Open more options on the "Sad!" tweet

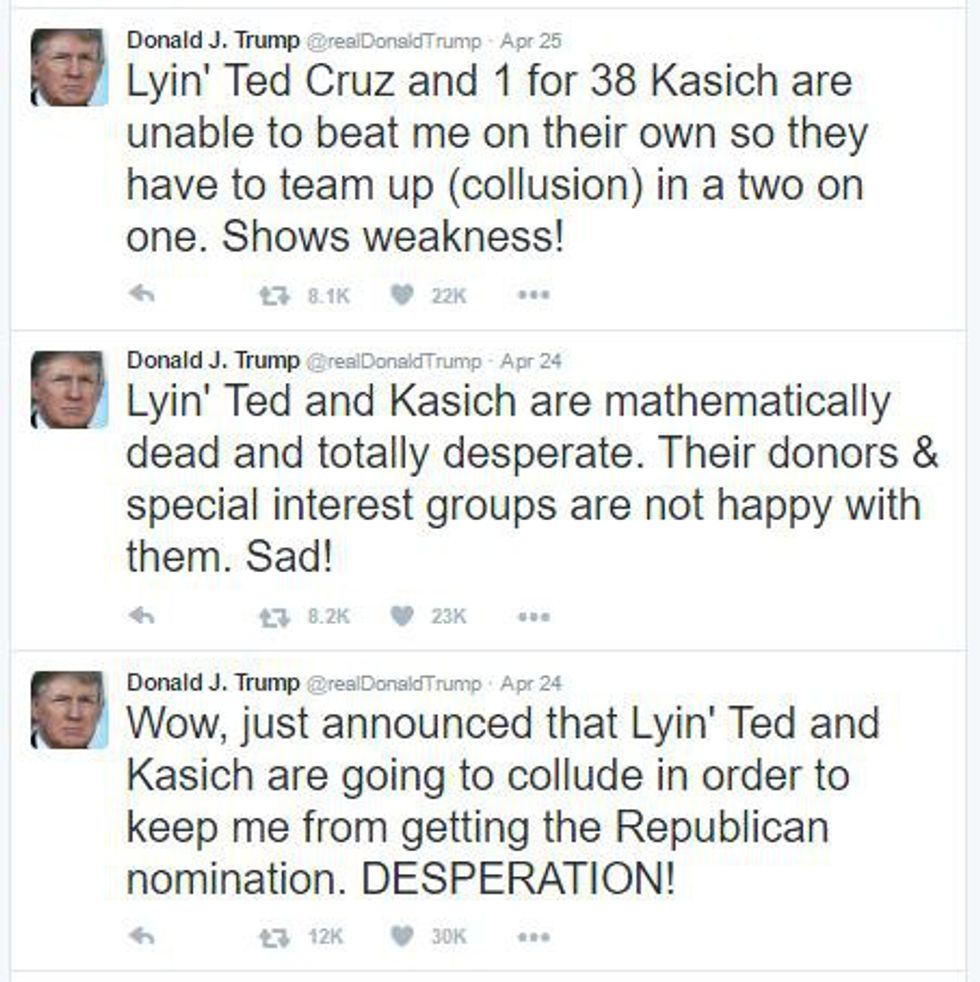(533, 616)
